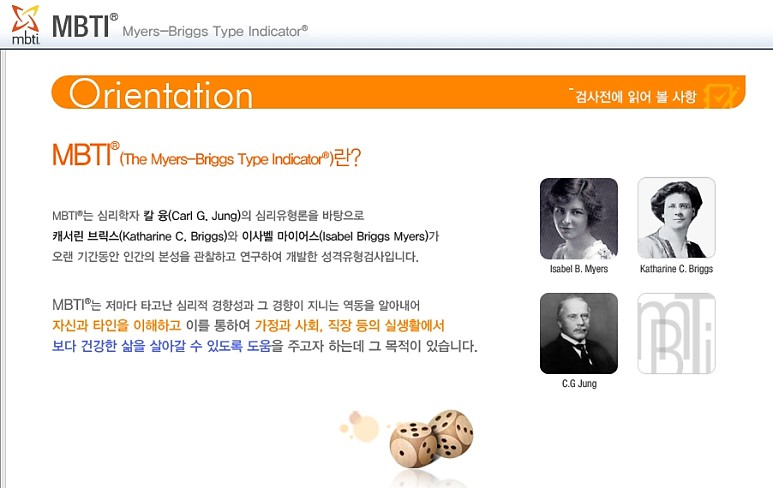The width and height of the screenshot is (773, 488).
Task: Click the "검사전에 읽어 볼 사항" banner text
Action: coord(635,97)
